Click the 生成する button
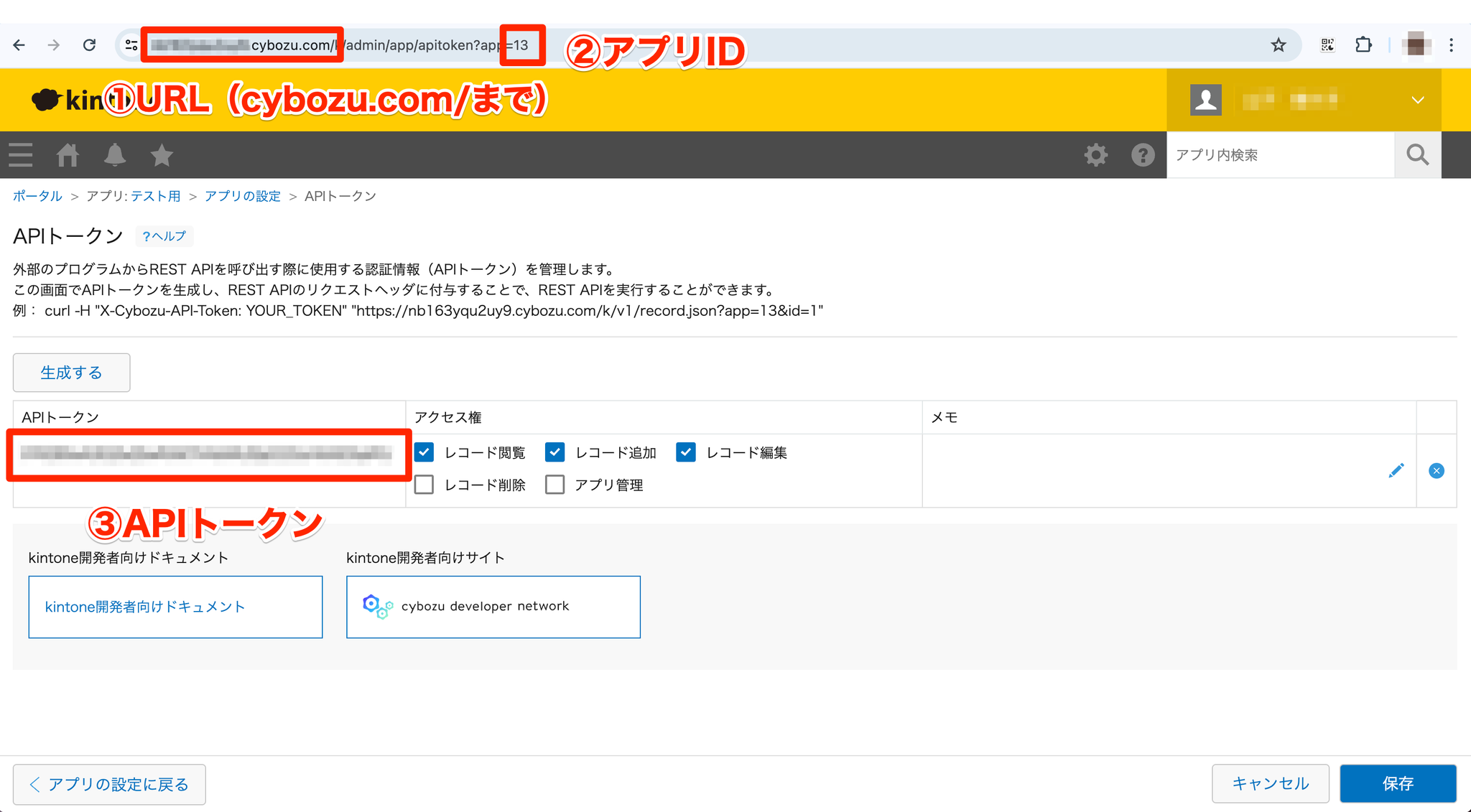This screenshot has width=1471, height=812. tap(71, 373)
